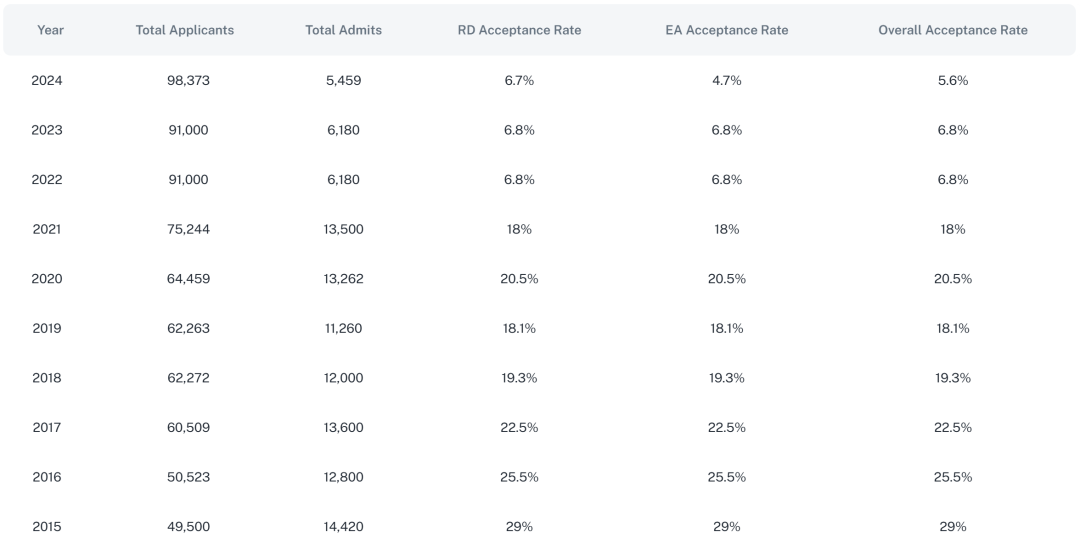Click the 5,459 admits cell
The image size is (1080, 549).
343,80
